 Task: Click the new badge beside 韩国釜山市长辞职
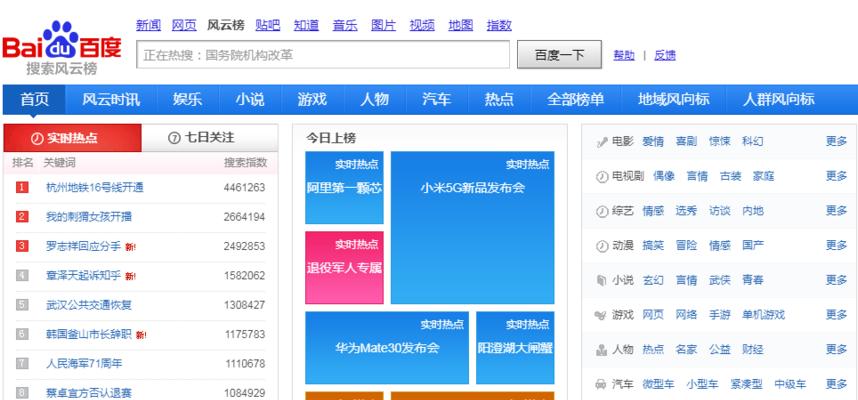tap(141, 335)
